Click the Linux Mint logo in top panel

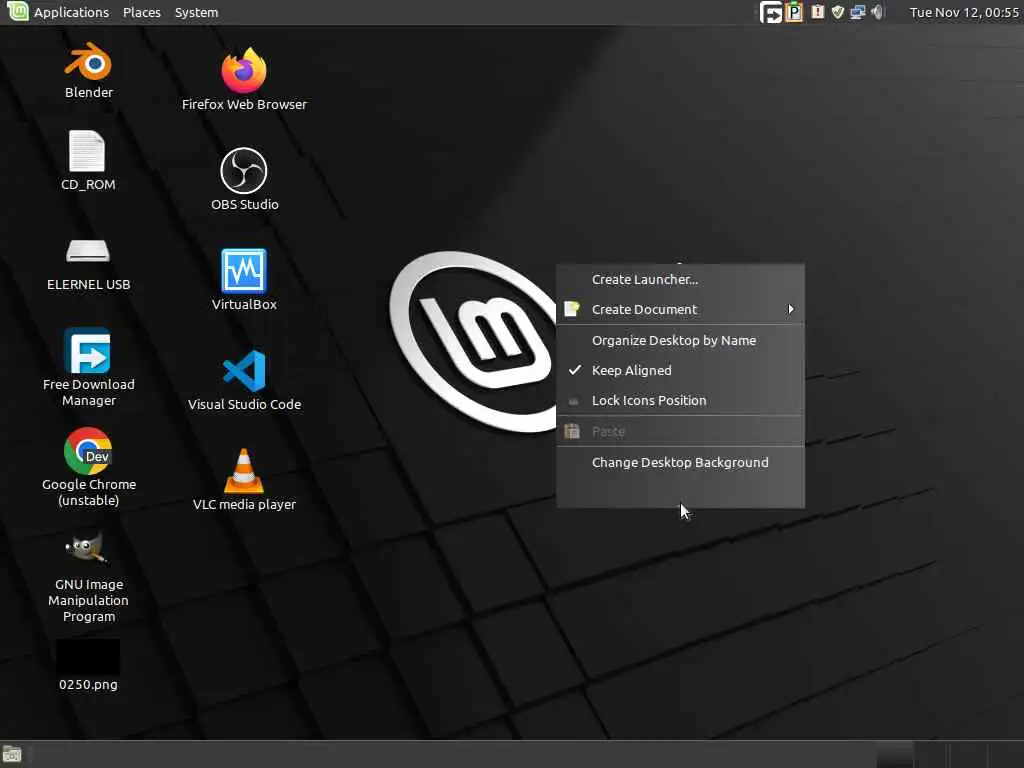tap(18, 11)
